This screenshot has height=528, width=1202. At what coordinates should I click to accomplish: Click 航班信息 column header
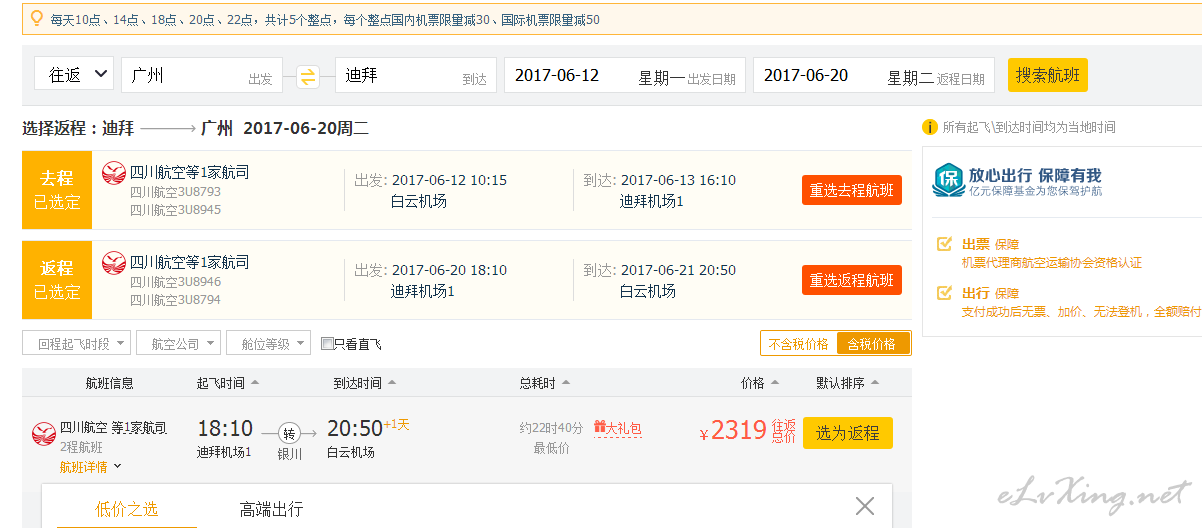(110, 383)
